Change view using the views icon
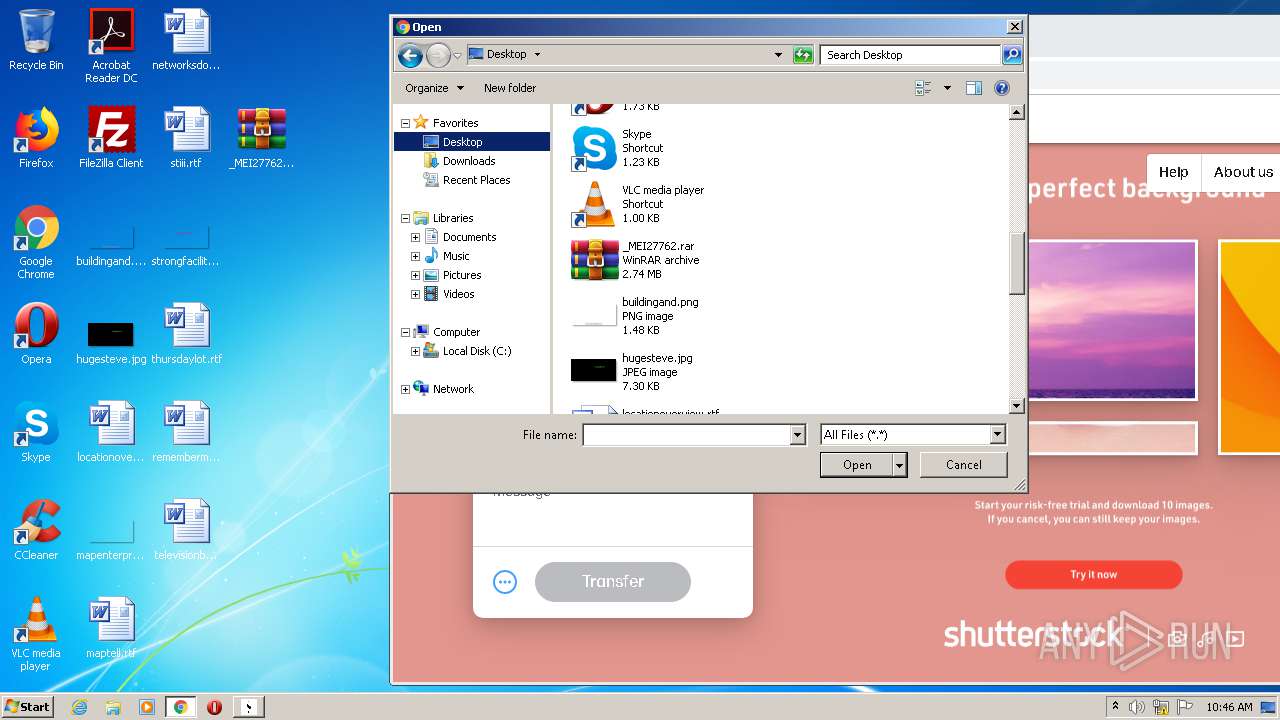 (923, 88)
